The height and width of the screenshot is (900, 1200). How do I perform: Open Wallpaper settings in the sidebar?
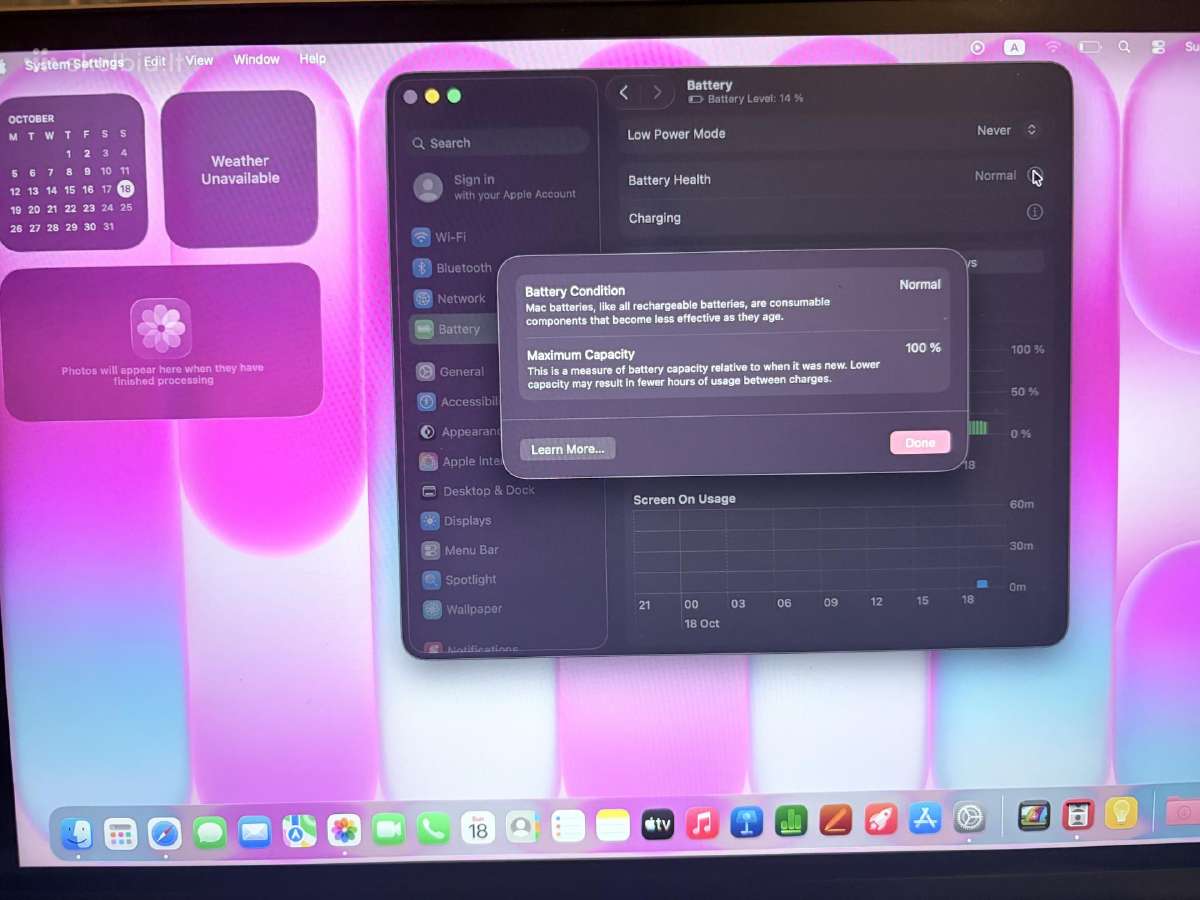(463, 609)
